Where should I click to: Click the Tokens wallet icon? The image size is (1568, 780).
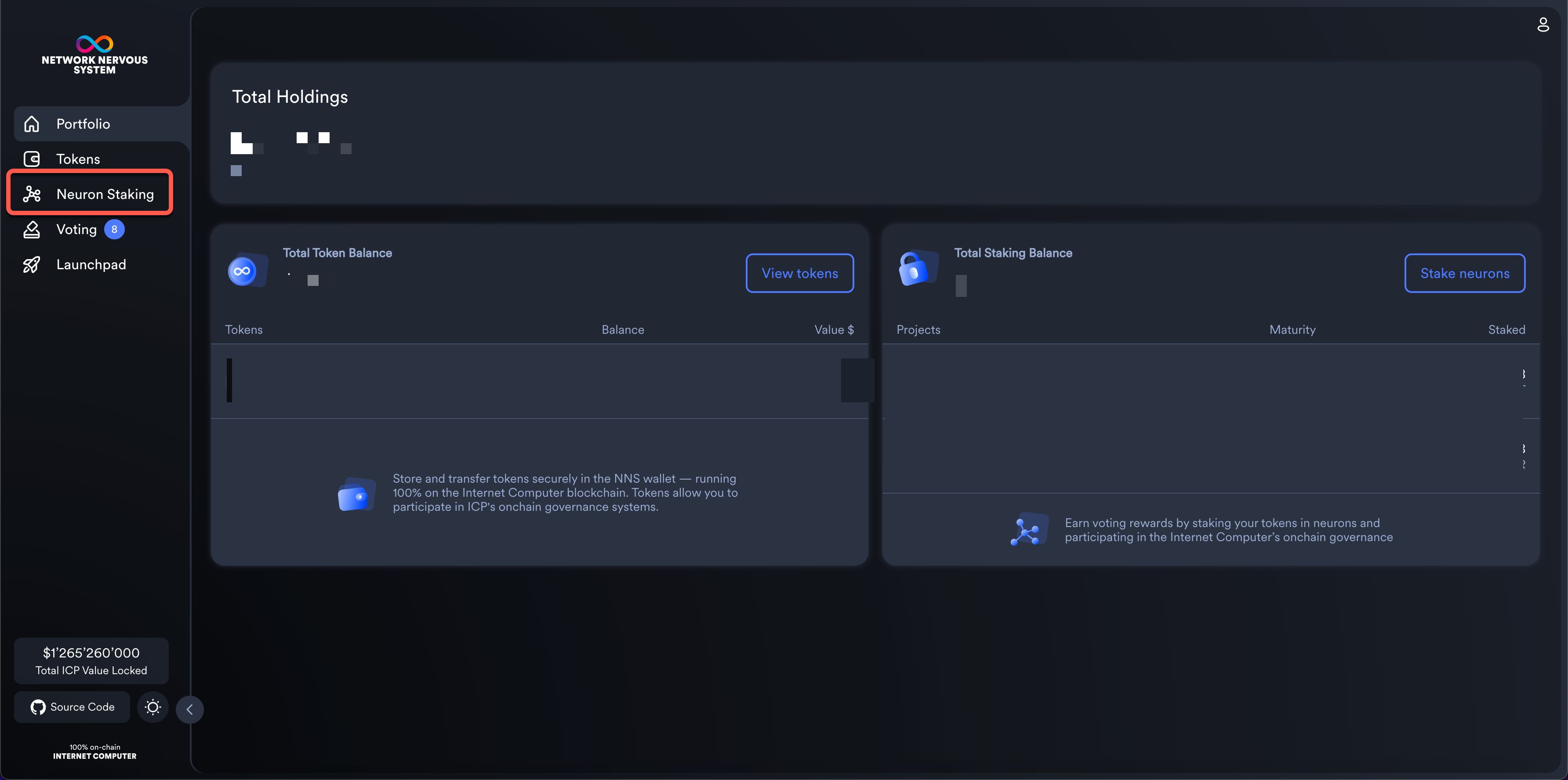(32, 159)
